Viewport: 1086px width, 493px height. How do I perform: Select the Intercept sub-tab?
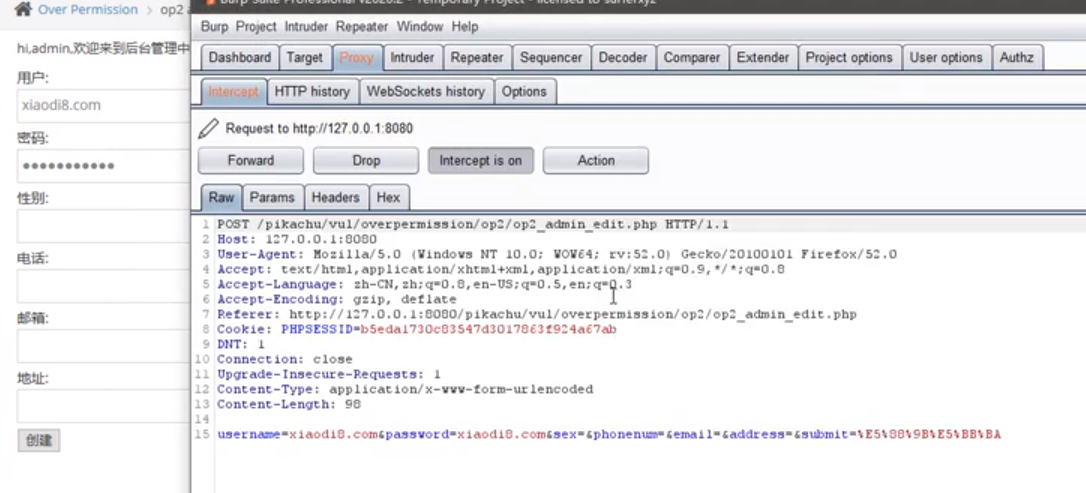(x=233, y=91)
